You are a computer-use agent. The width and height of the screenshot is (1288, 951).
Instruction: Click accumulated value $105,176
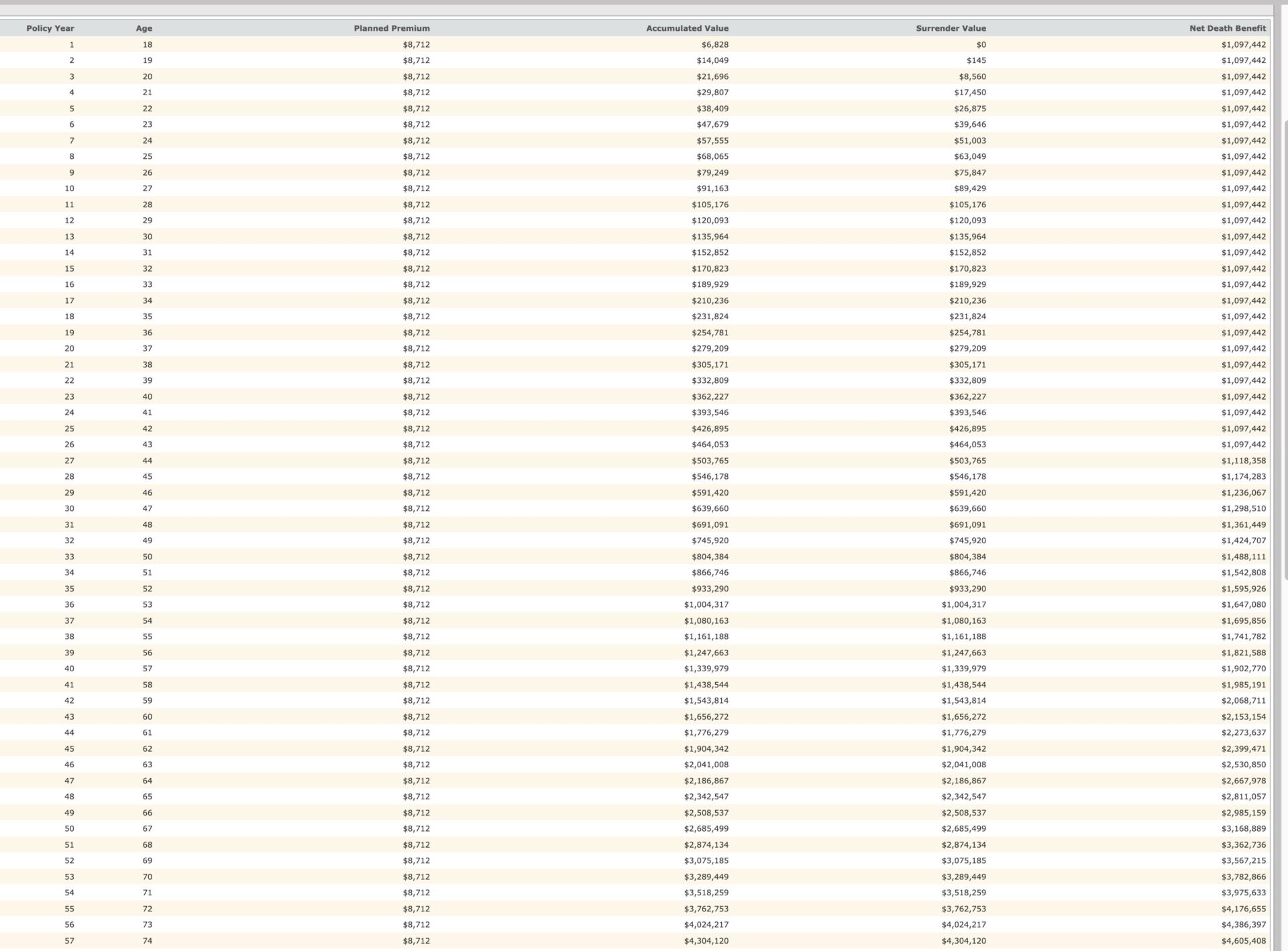[x=710, y=205]
